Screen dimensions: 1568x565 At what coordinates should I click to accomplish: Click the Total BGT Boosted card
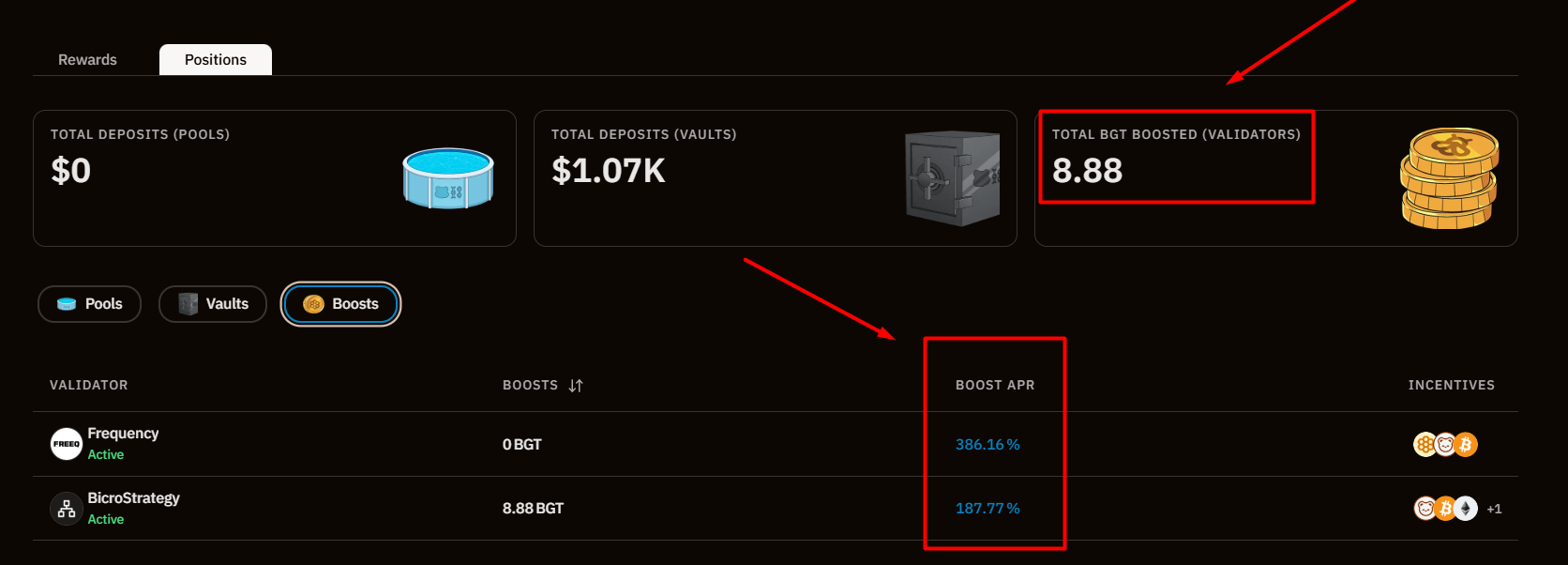click(x=1275, y=178)
